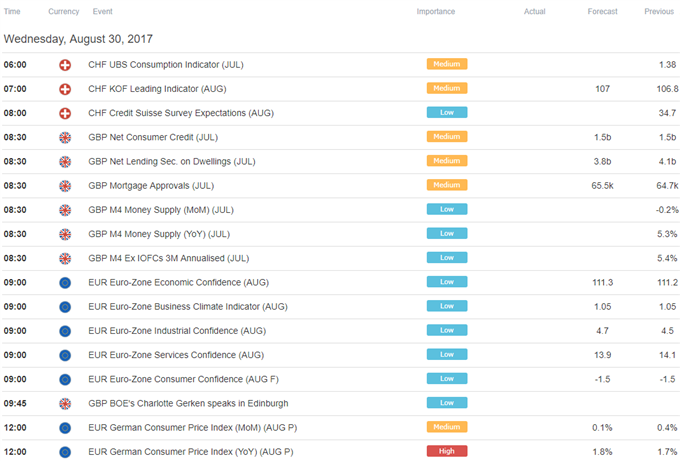Viewport: 680px width, 461px height.
Task: Click the Currency column header
Action: [64, 12]
